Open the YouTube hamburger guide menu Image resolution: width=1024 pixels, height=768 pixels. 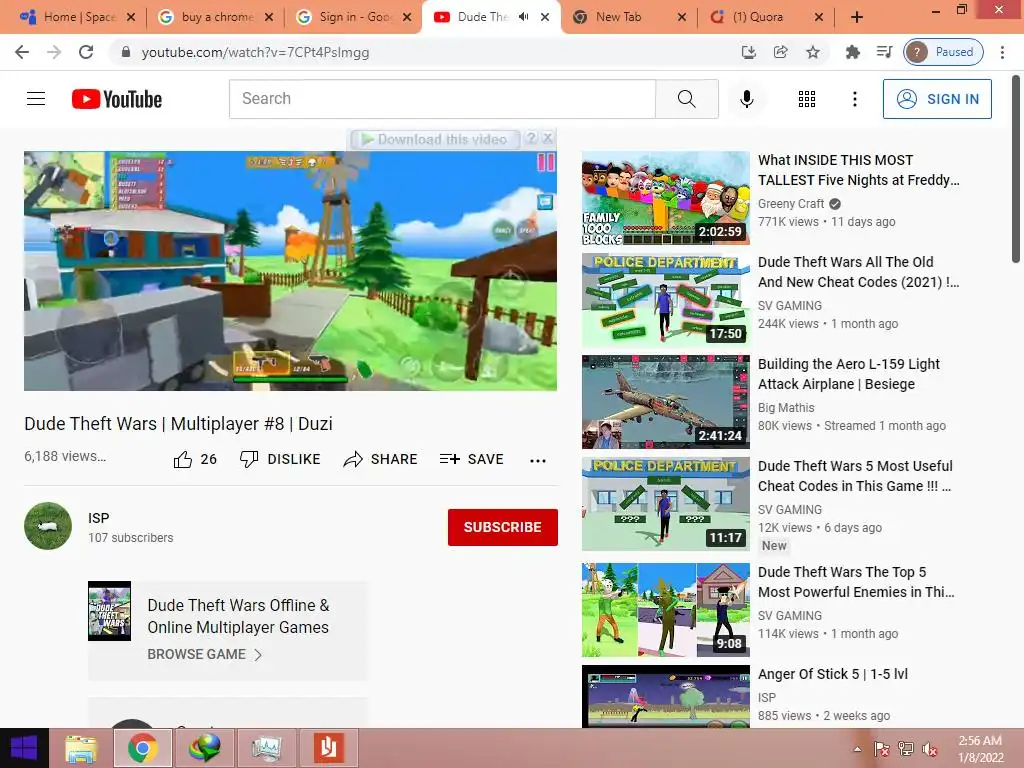pyautogui.click(x=36, y=99)
